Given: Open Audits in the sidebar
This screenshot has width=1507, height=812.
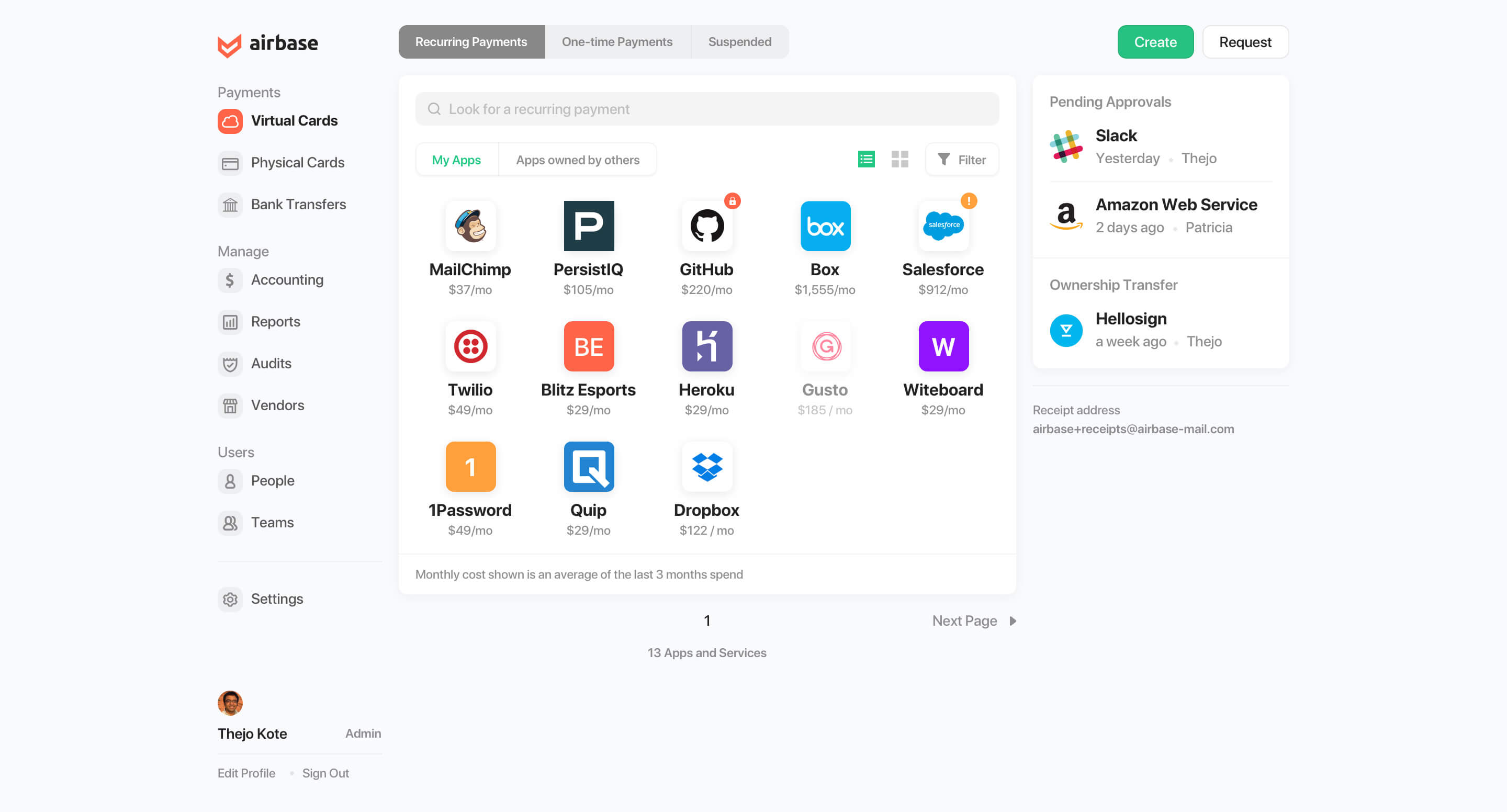Looking at the screenshot, I should [271, 363].
